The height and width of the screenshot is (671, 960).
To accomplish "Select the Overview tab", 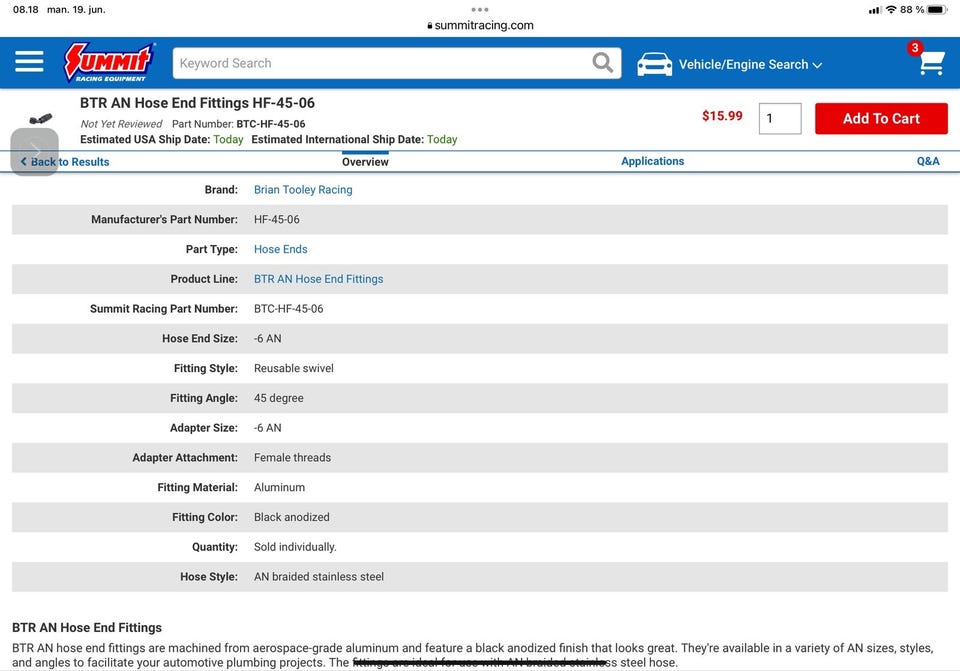I will 365,162.
